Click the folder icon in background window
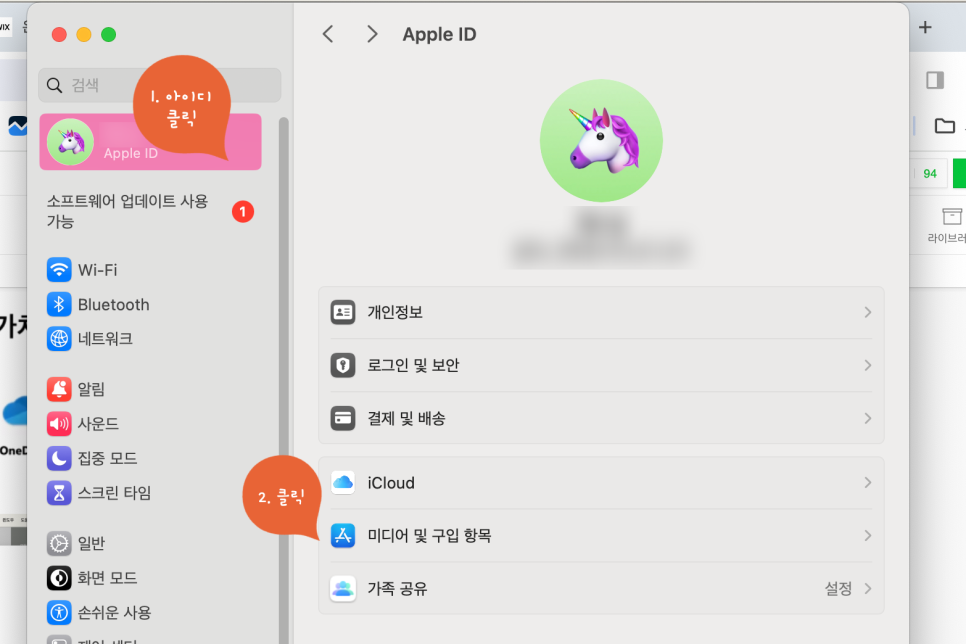Viewport: 966px width, 644px height. (x=944, y=126)
